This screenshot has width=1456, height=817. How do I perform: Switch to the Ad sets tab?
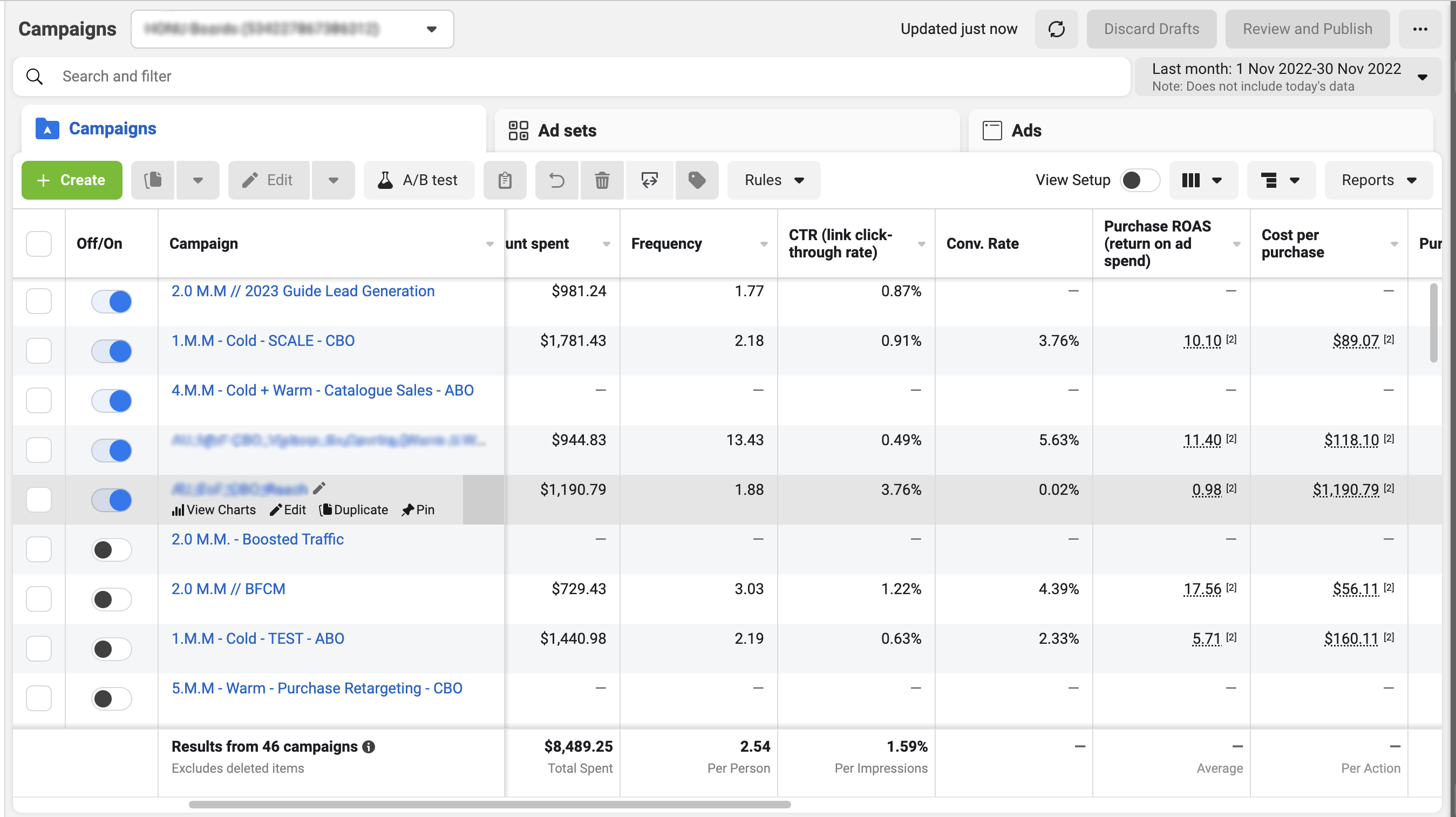pos(566,131)
